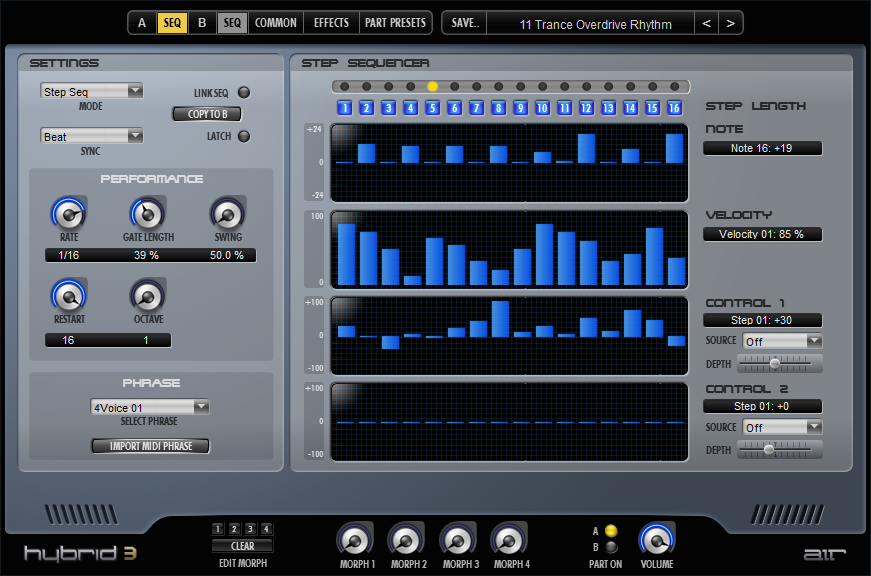
Task: Click Control 2 Depth slider handle
Action: click(x=769, y=449)
